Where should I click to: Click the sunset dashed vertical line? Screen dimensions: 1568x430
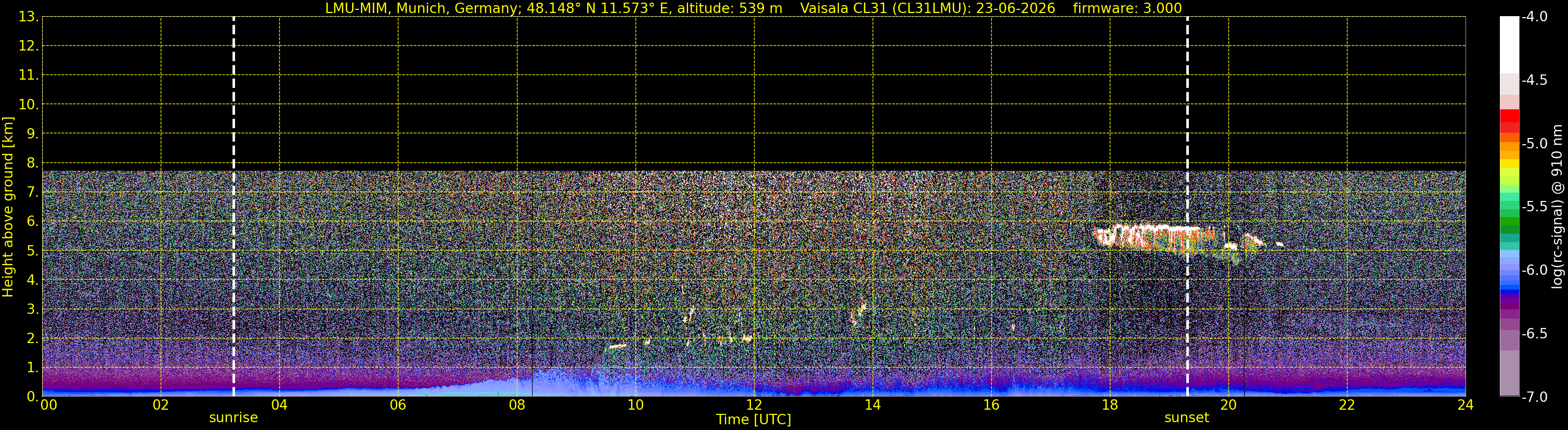pos(1187,207)
